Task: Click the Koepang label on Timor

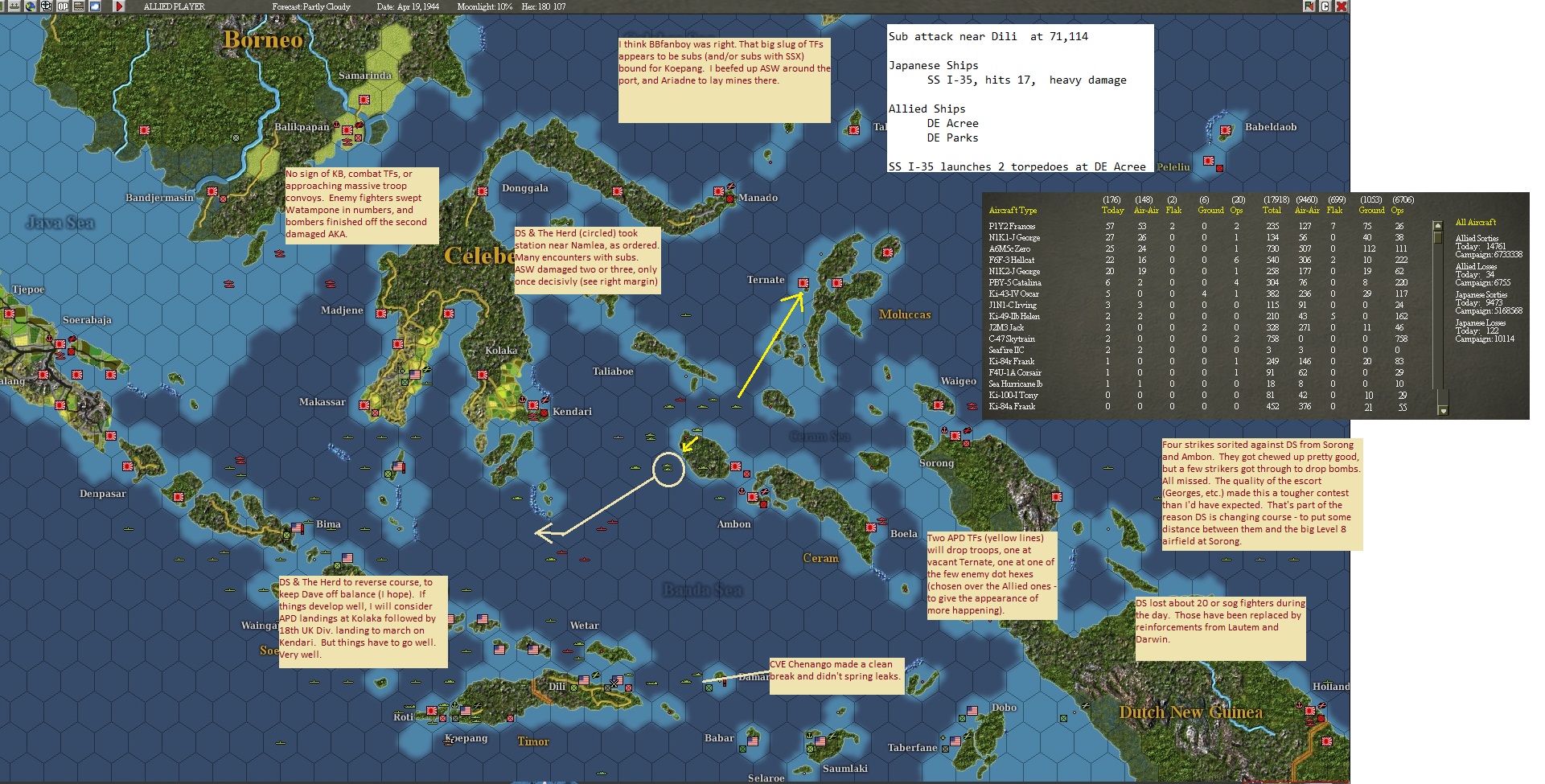Action: click(x=466, y=738)
